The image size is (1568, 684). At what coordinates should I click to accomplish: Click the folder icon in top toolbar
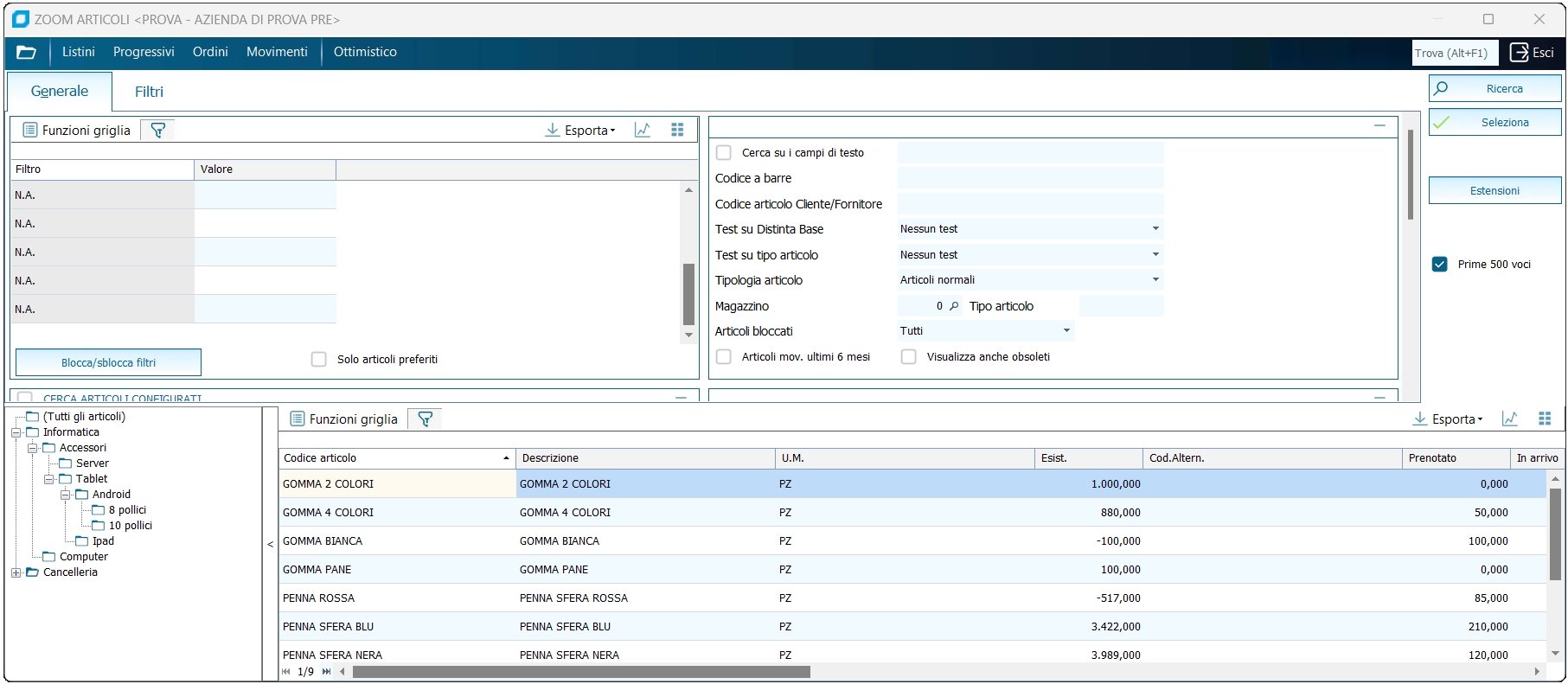(x=27, y=53)
